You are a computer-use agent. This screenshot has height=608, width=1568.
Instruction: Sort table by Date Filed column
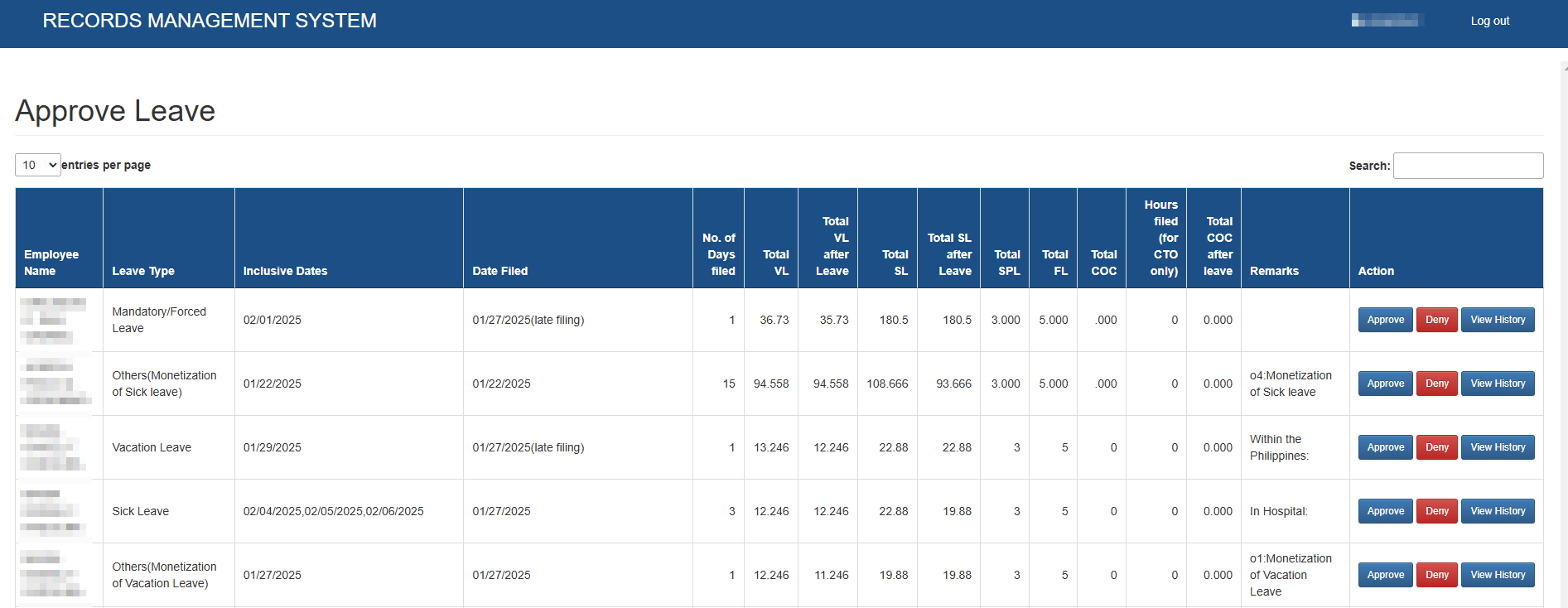[x=500, y=271]
